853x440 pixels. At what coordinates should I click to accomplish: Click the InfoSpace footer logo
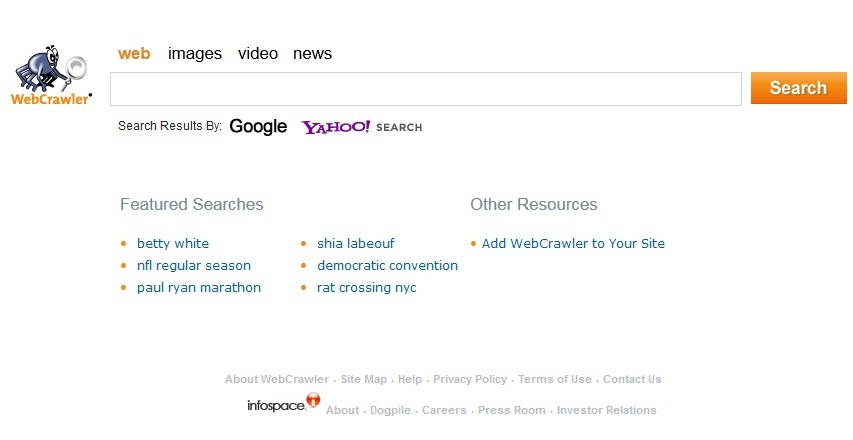[x=283, y=405]
